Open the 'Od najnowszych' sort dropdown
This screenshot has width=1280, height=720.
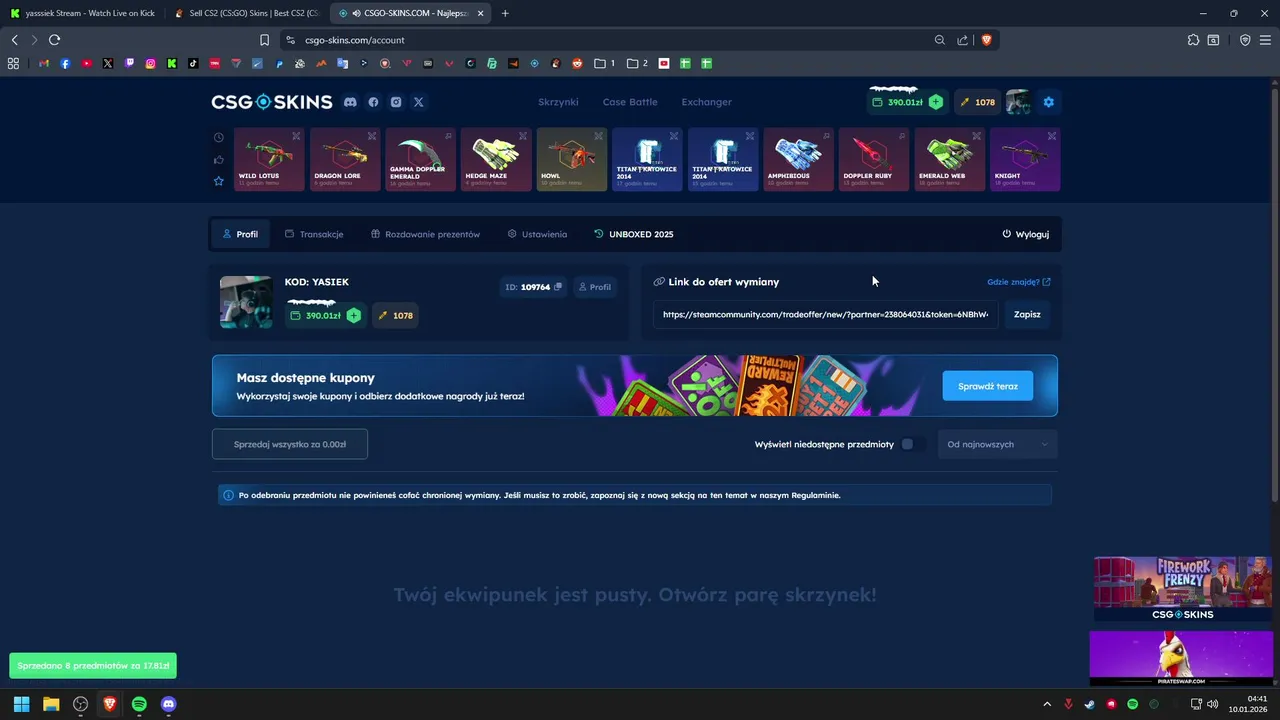tap(997, 444)
